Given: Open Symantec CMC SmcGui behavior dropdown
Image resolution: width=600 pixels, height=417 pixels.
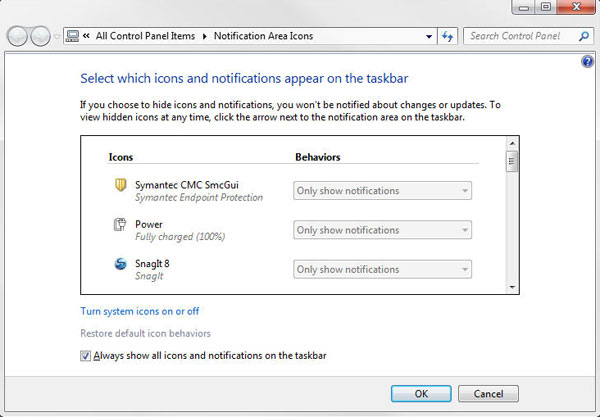Looking at the screenshot, I should (x=382, y=191).
